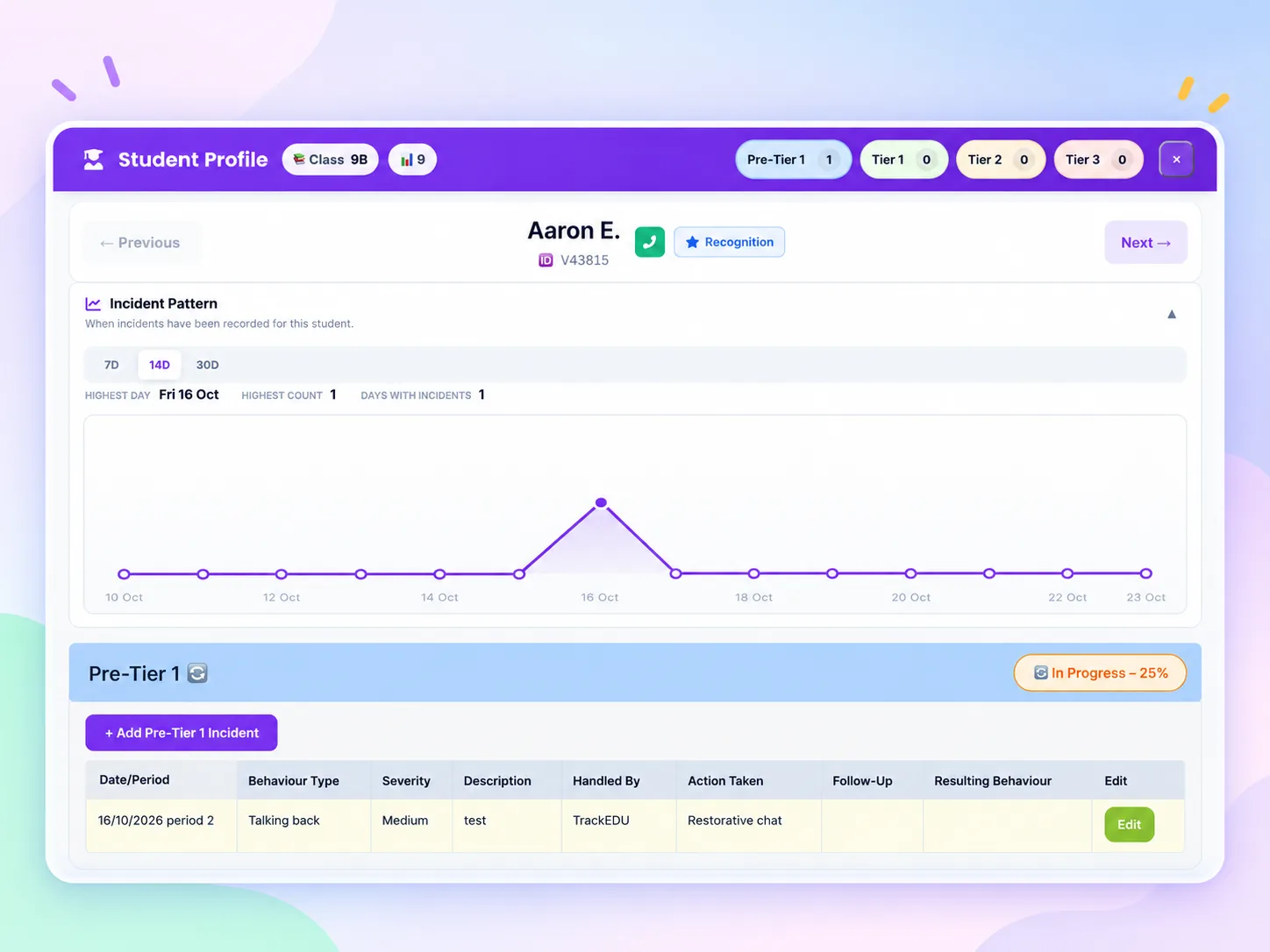Click the refresh icon beside Pre-Tier 1 heading
This screenshot has height=952, width=1270.
click(197, 673)
